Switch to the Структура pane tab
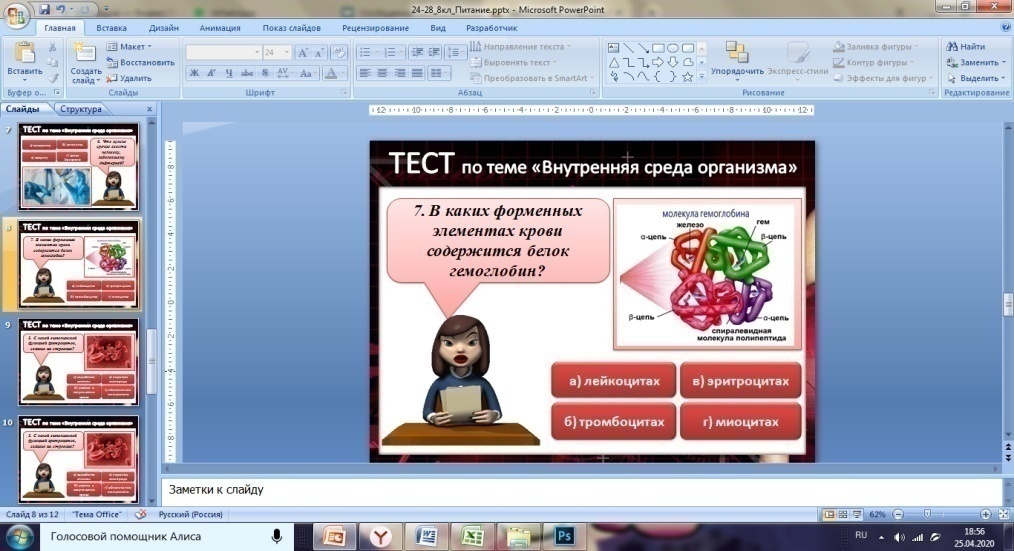This screenshot has width=1014, height=551. click(x=81, y=109)
